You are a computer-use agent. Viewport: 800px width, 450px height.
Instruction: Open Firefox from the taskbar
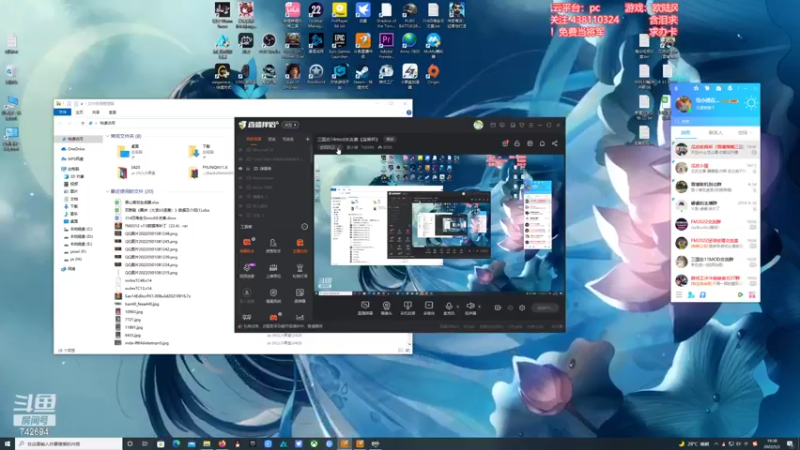222,444
